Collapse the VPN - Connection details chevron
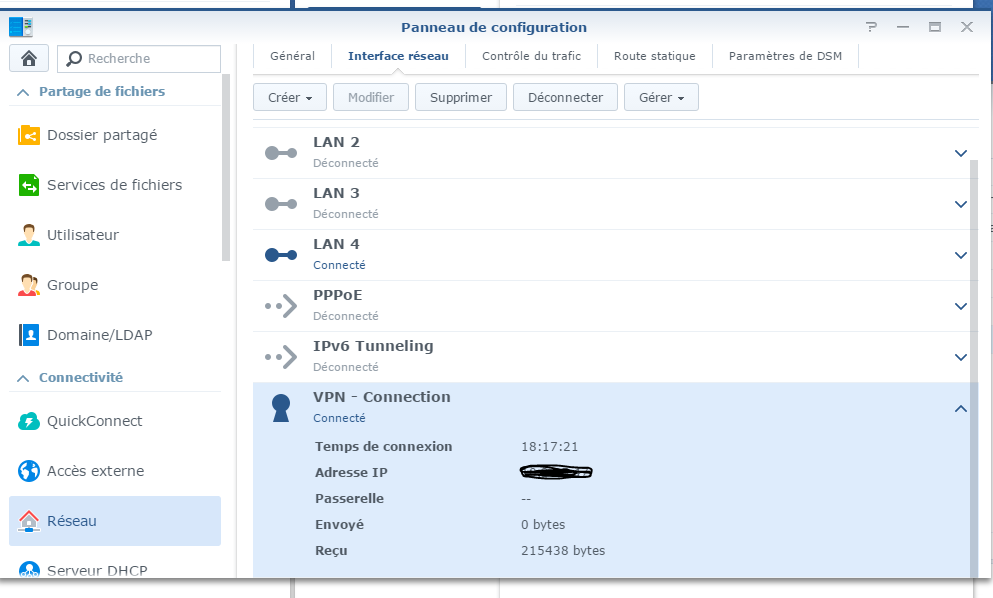 [x=961, y=409]
